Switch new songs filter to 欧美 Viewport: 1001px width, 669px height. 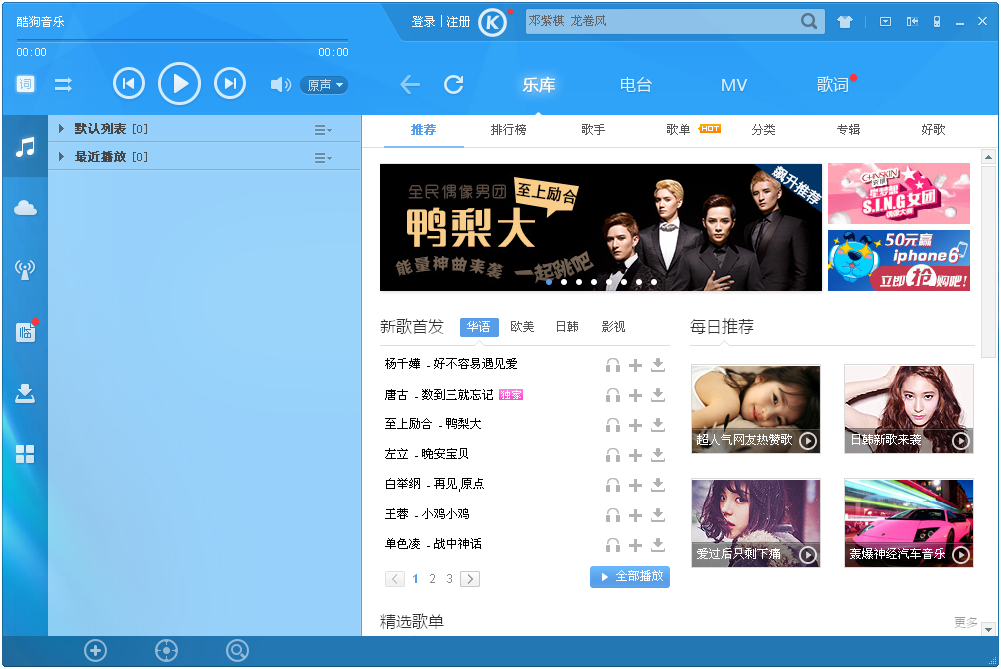point(522,327)
